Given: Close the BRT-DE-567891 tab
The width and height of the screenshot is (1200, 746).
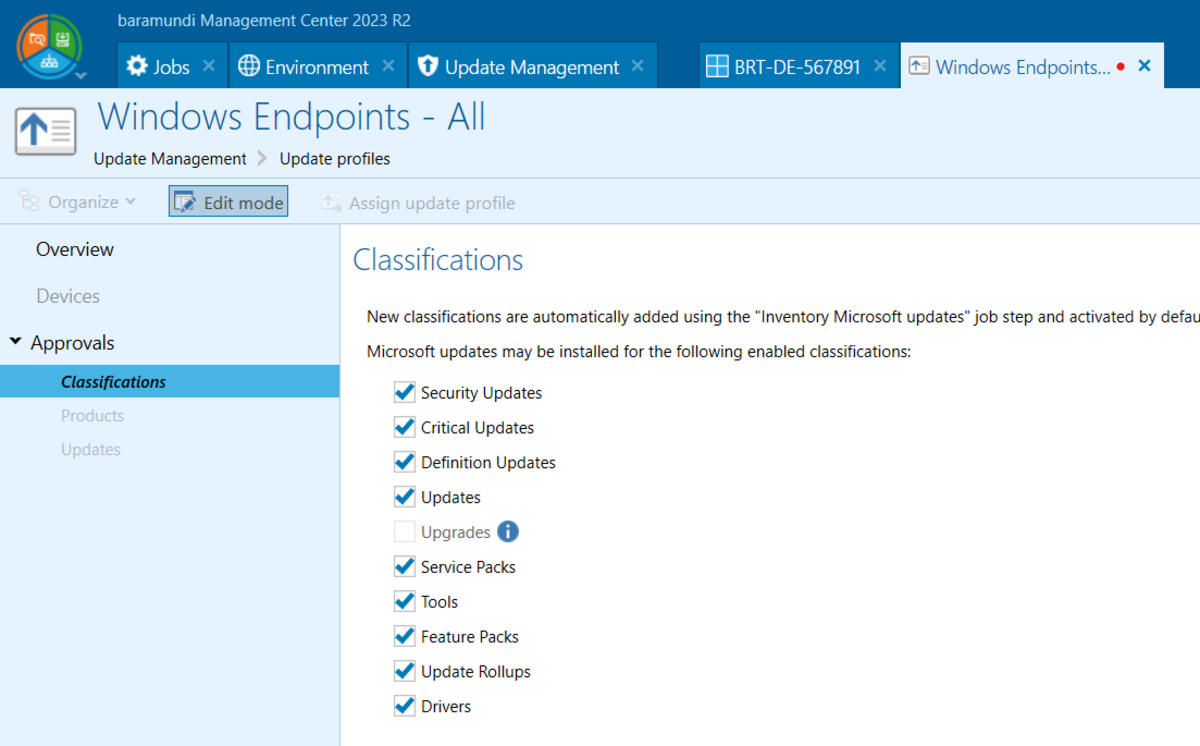Looking at the screenshot, I should tap(880, 66).
